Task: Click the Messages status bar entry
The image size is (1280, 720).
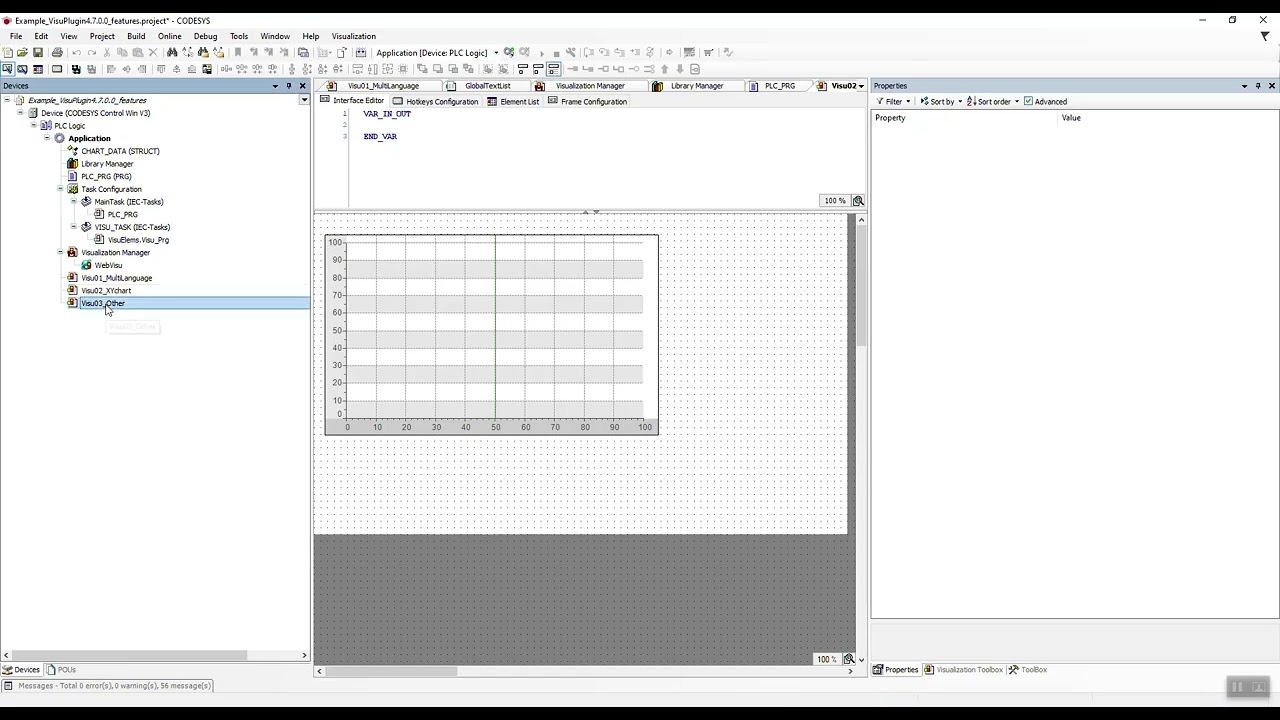Action: pos(108,686)
